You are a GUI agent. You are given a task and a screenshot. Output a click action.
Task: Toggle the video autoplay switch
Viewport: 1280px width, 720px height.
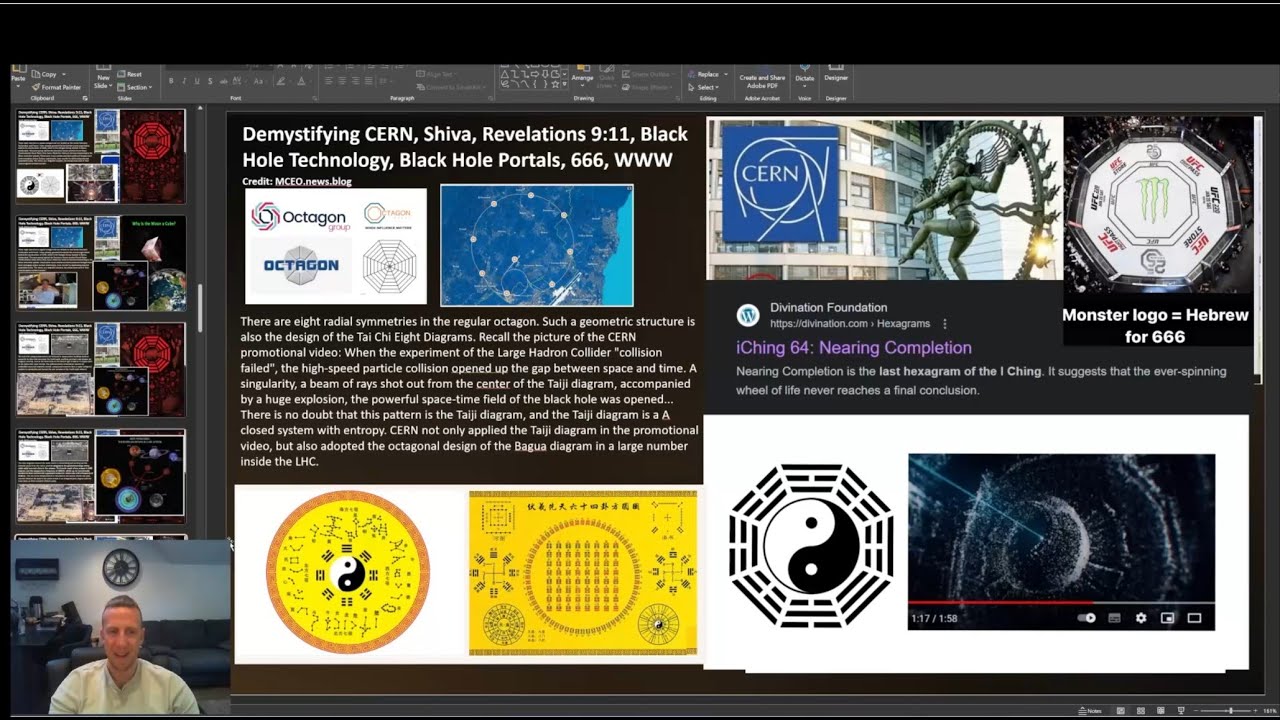[x=1087, y=618]
